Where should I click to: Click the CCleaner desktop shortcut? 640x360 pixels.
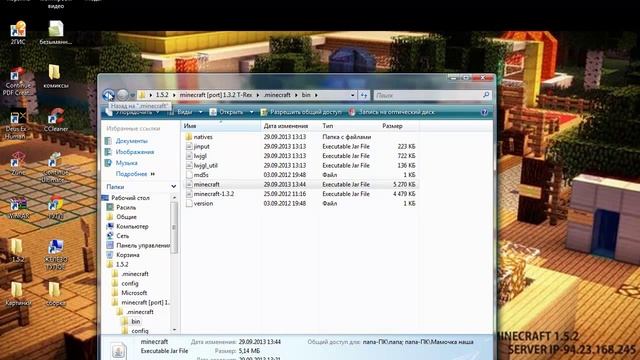[x=56, y=120]
